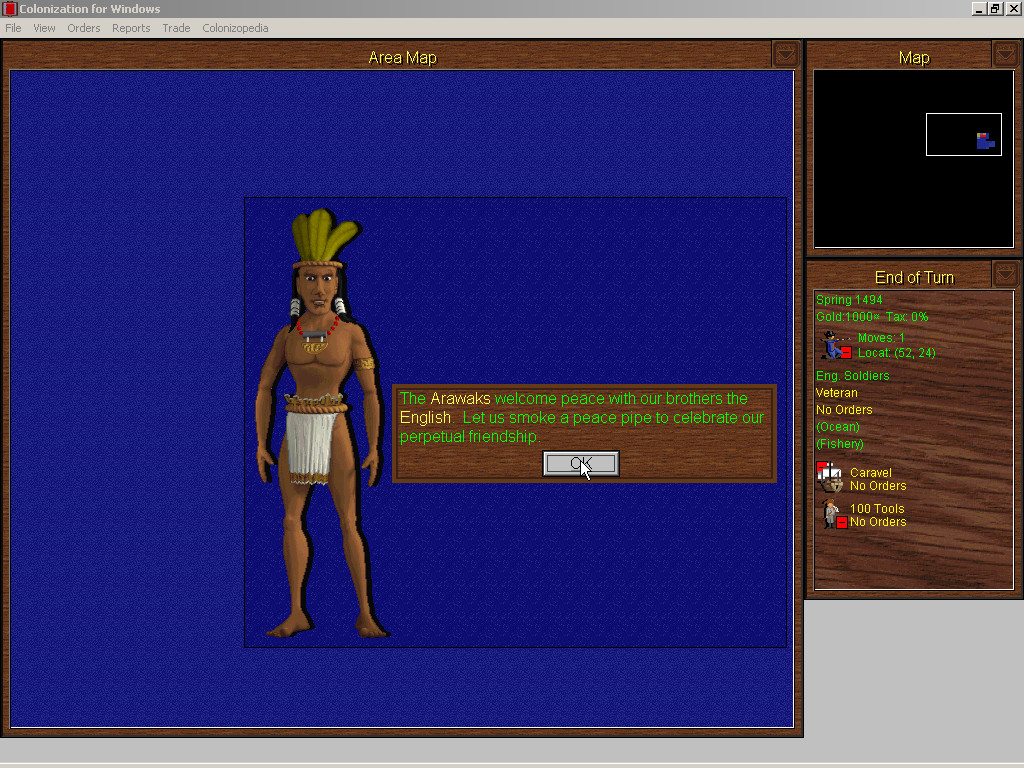Select the 100 Tools colonist icon
Image resolution: width=1024 pixels, height=768 pixels.
click(834, 514)
